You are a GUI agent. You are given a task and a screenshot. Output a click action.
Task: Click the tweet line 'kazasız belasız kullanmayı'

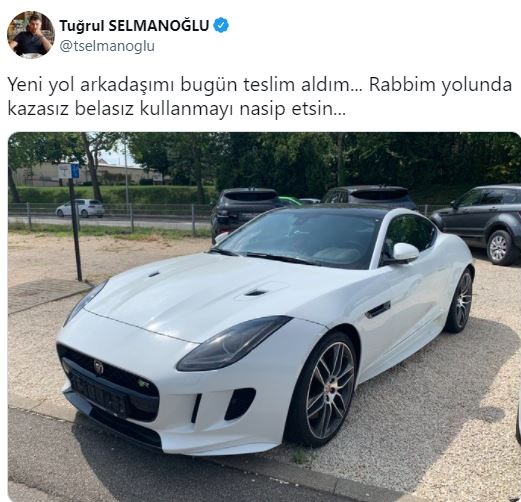(x=177, y=109)
